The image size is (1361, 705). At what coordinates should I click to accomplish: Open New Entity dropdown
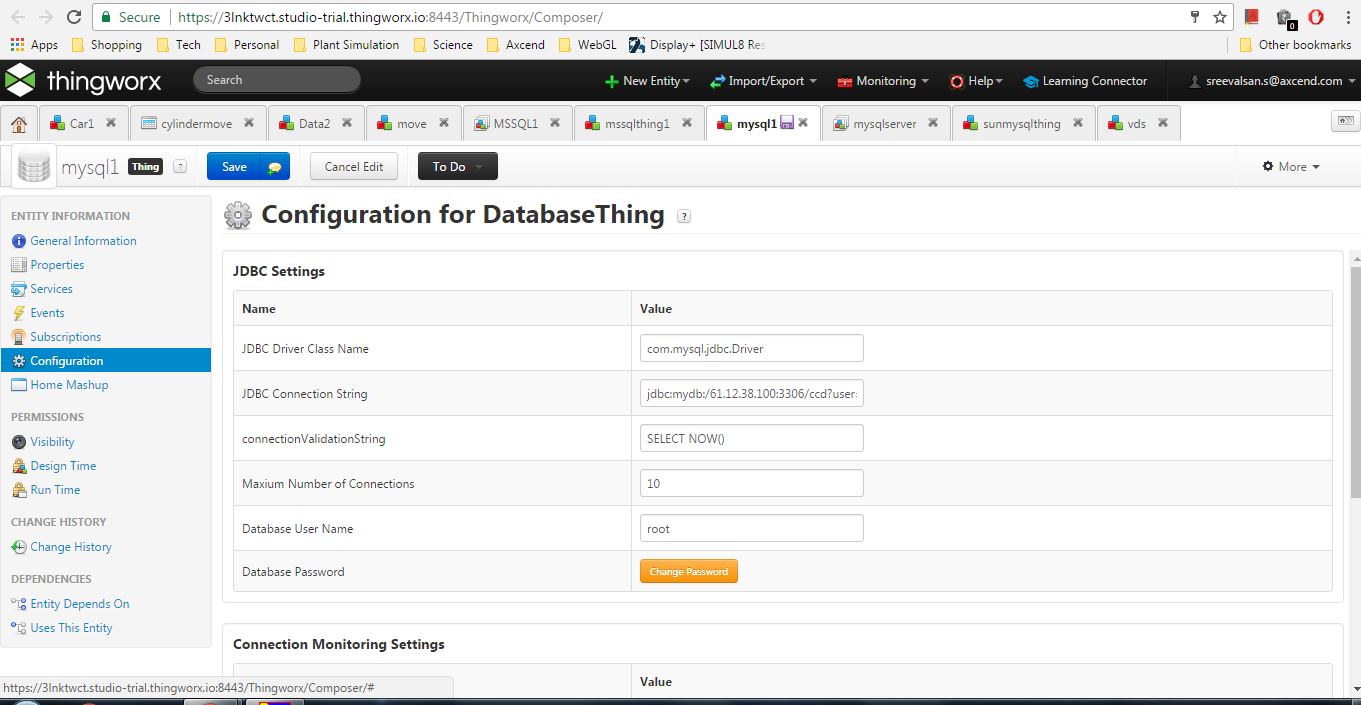coord(647,81)
